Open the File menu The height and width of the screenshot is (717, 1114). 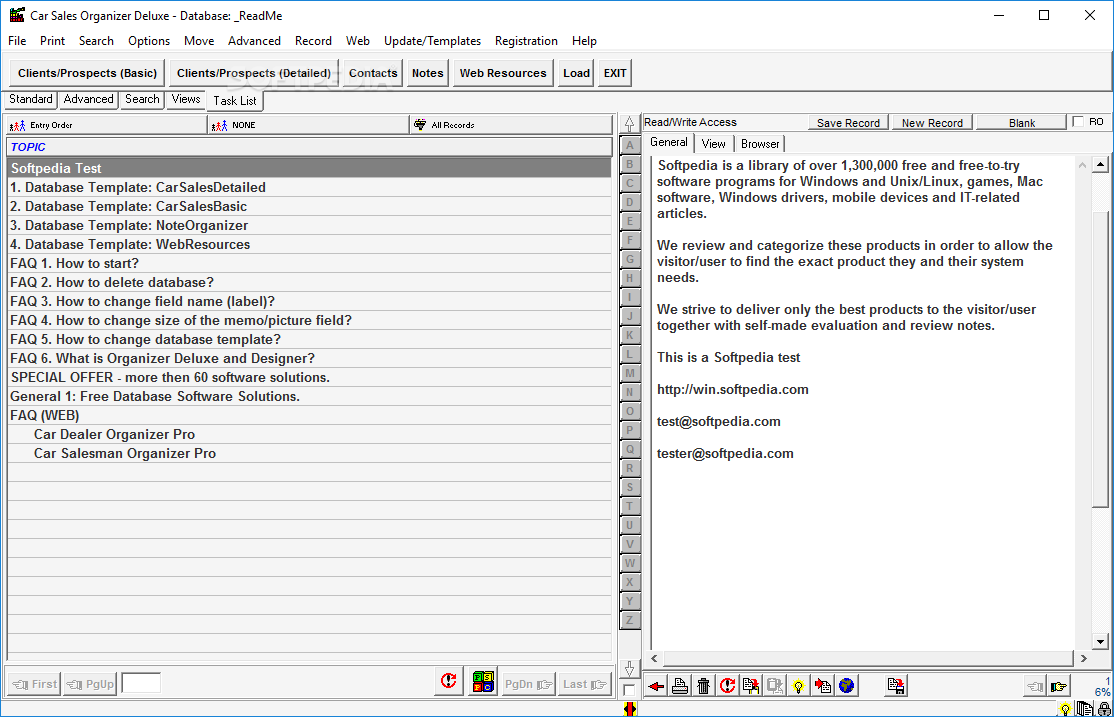(17, 41)
